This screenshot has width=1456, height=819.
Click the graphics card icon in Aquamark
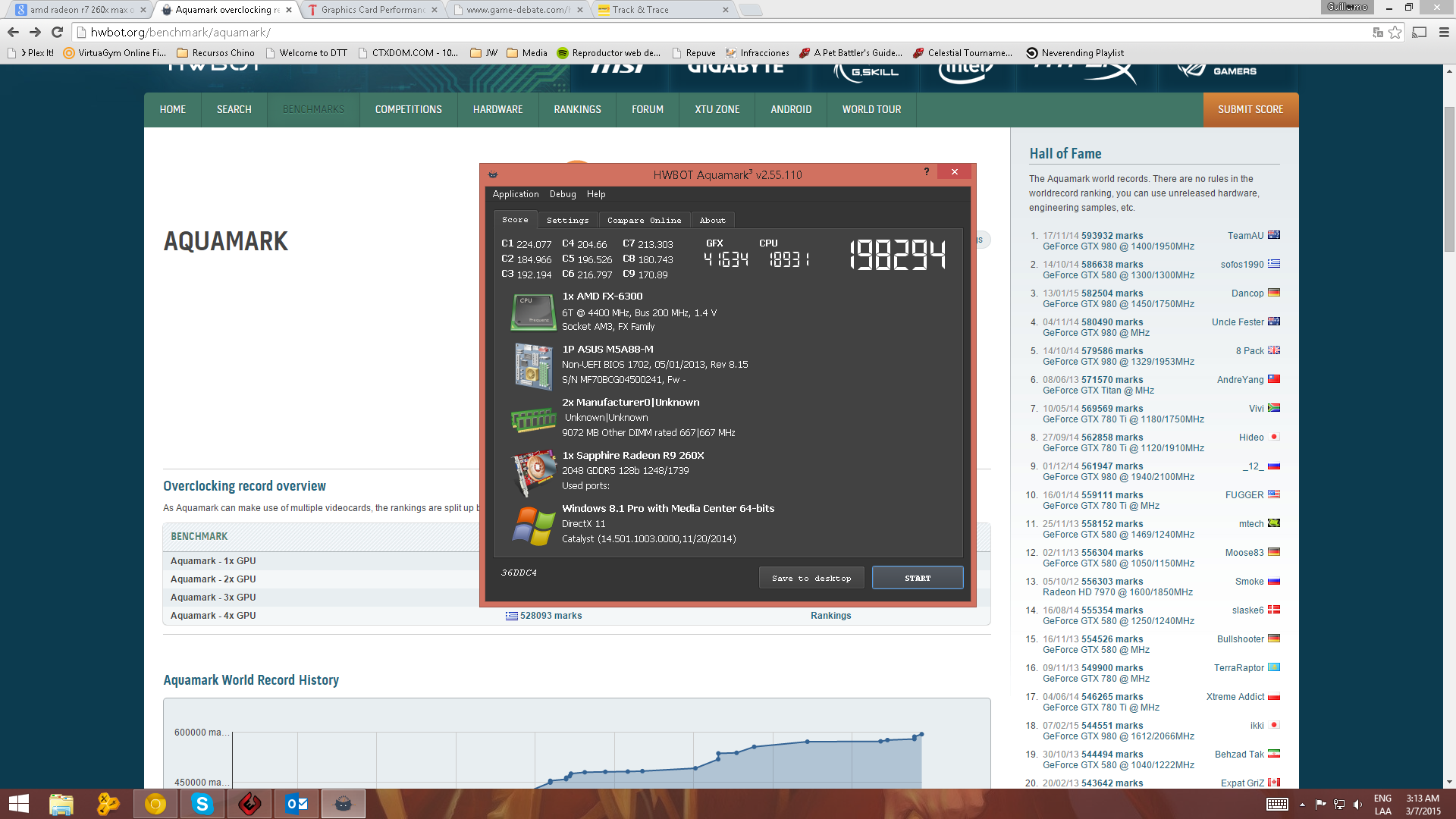[534, 472]
